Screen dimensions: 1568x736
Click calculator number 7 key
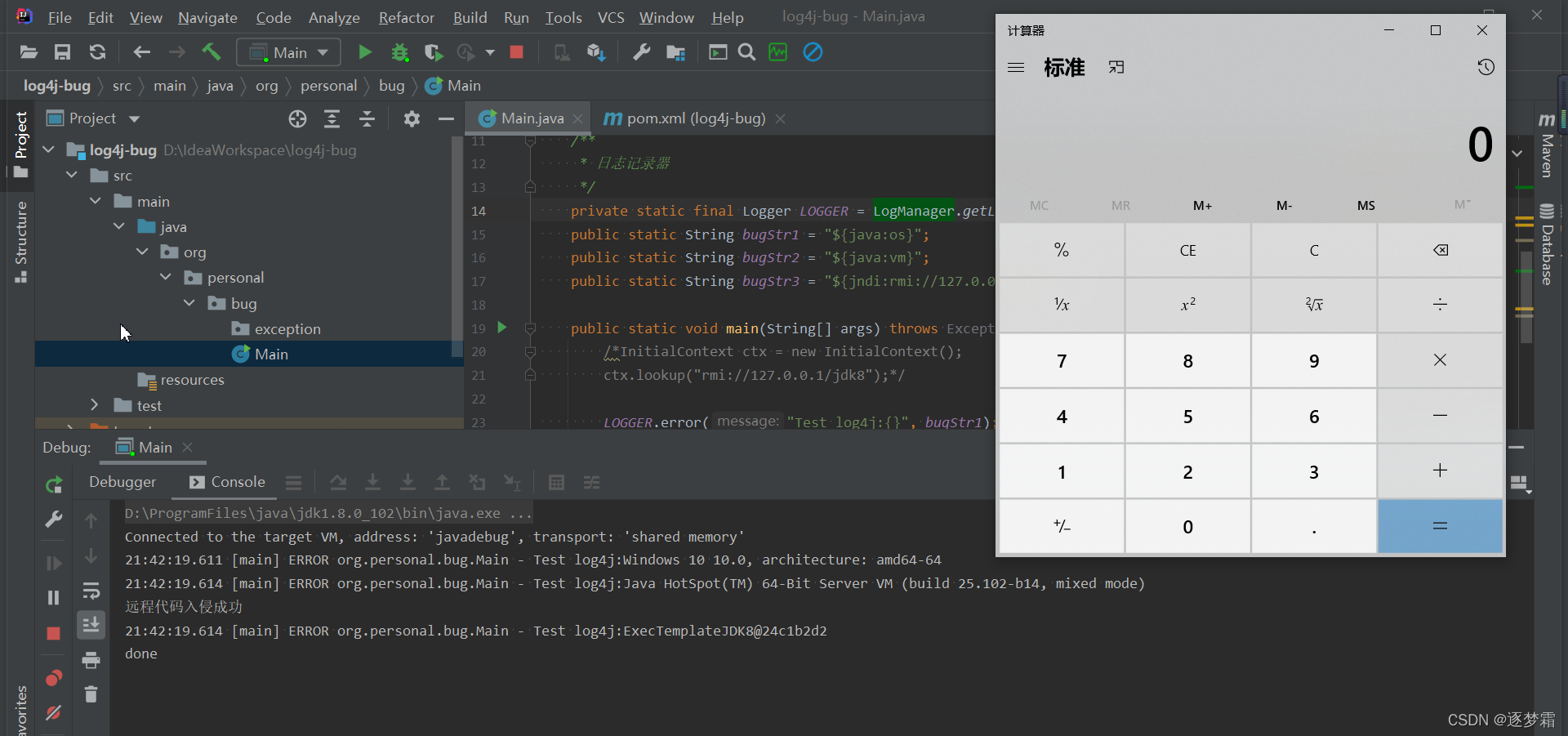point(1062,361)
